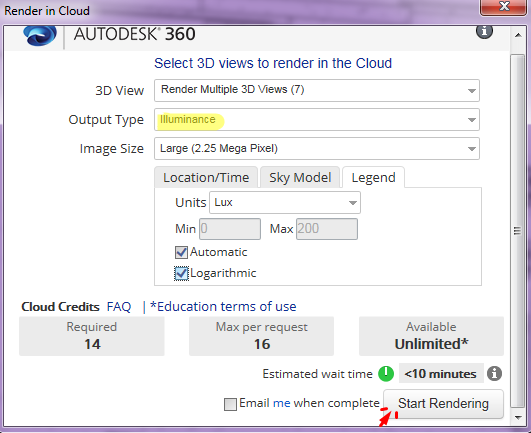The width and height of the screenshot is (531, 433).
Task: Click the 'Output Type' label
Action: [x=106, y=120]
